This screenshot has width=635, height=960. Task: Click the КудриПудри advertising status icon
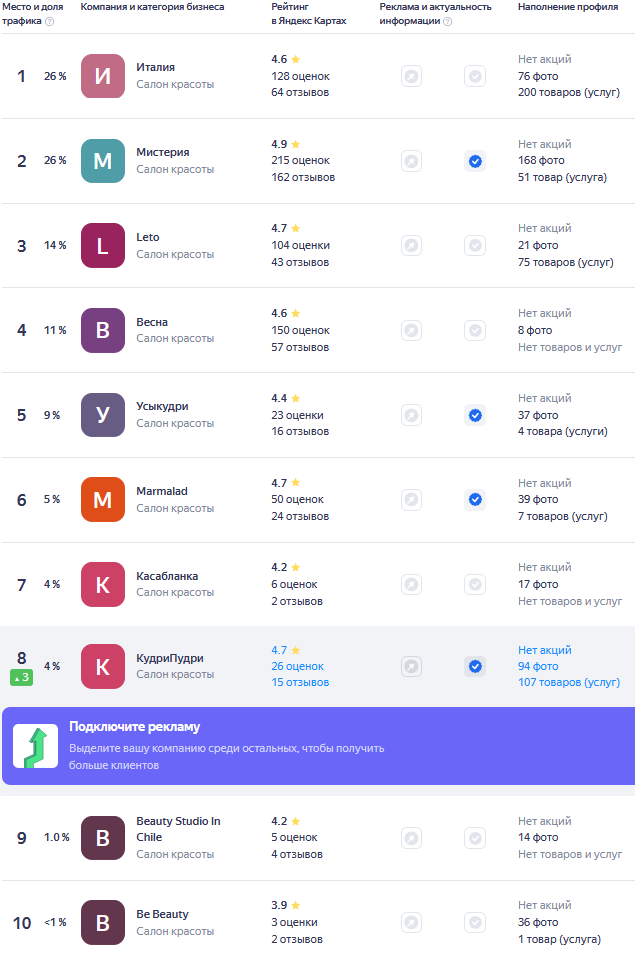tap(411, 666)
